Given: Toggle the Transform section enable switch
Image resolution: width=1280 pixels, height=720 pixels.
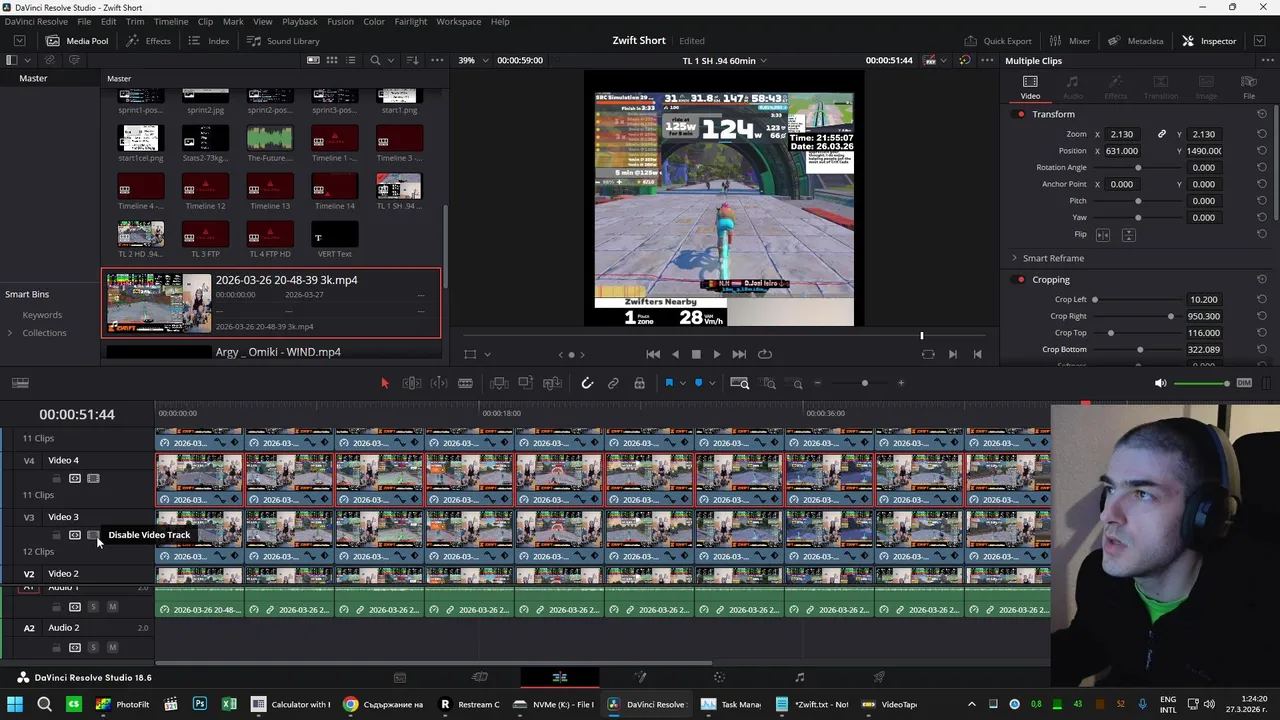Looking at the screenshot, I should click(x=1020, y=114).
